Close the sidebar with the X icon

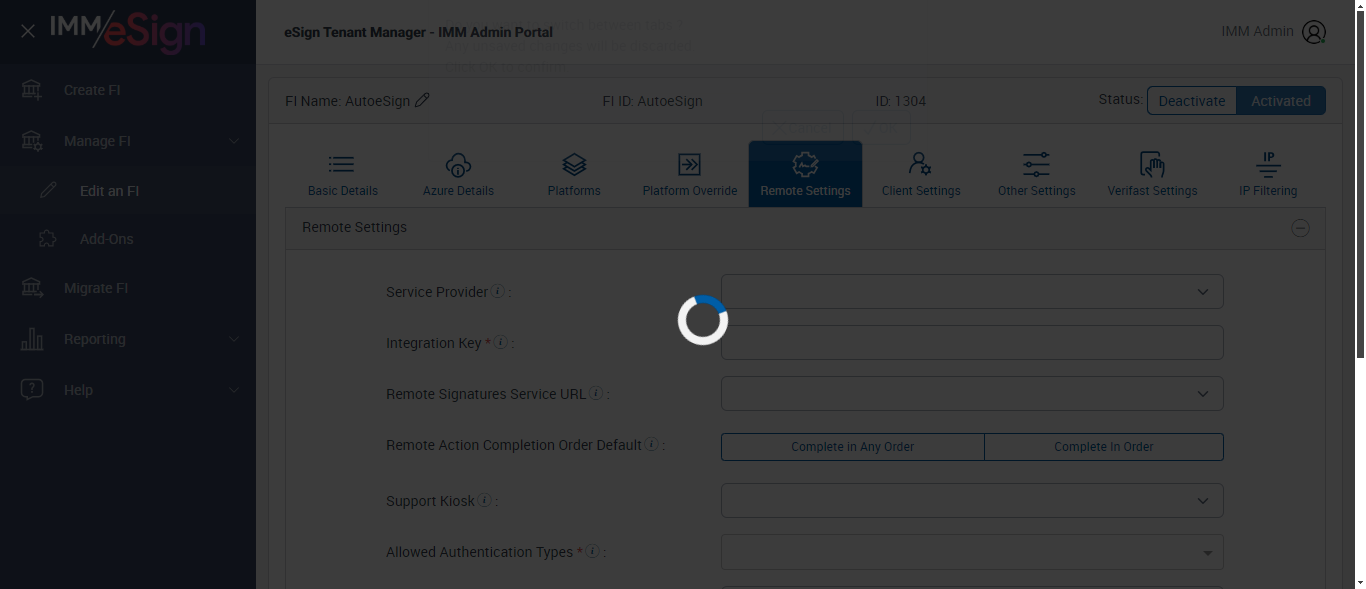28,31
